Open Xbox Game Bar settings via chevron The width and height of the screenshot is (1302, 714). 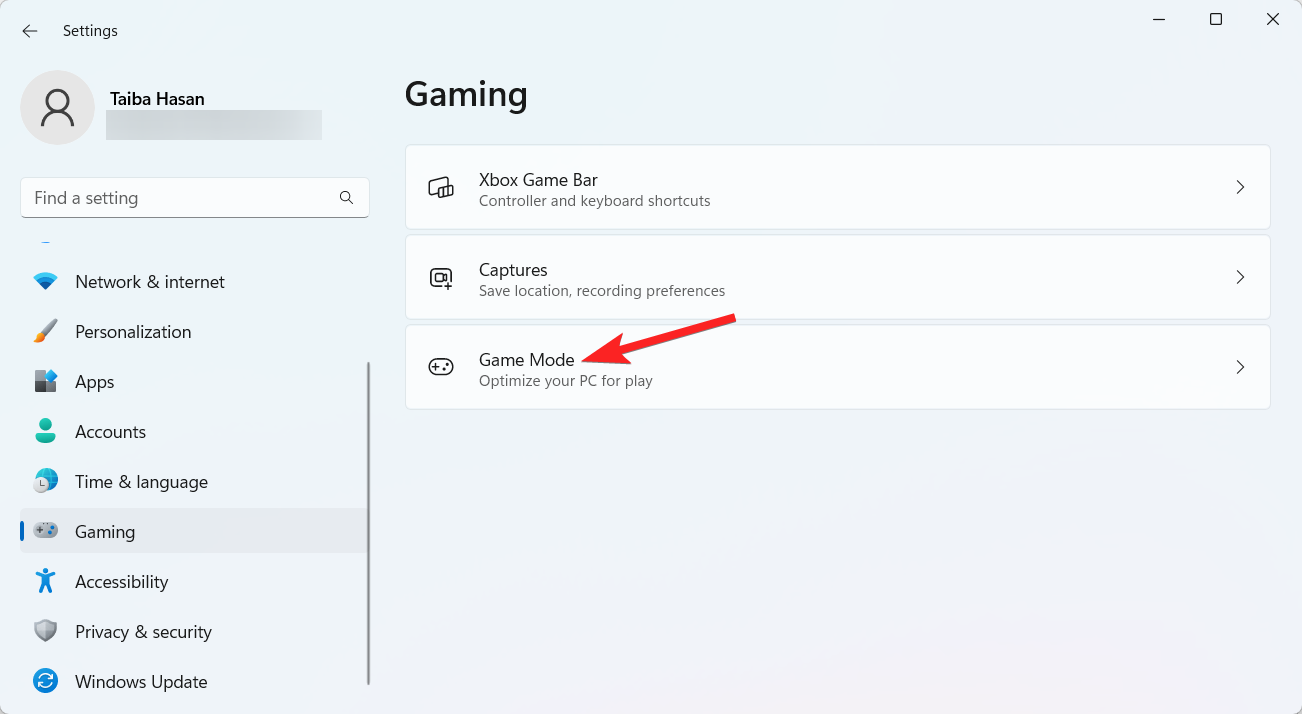1240,187
